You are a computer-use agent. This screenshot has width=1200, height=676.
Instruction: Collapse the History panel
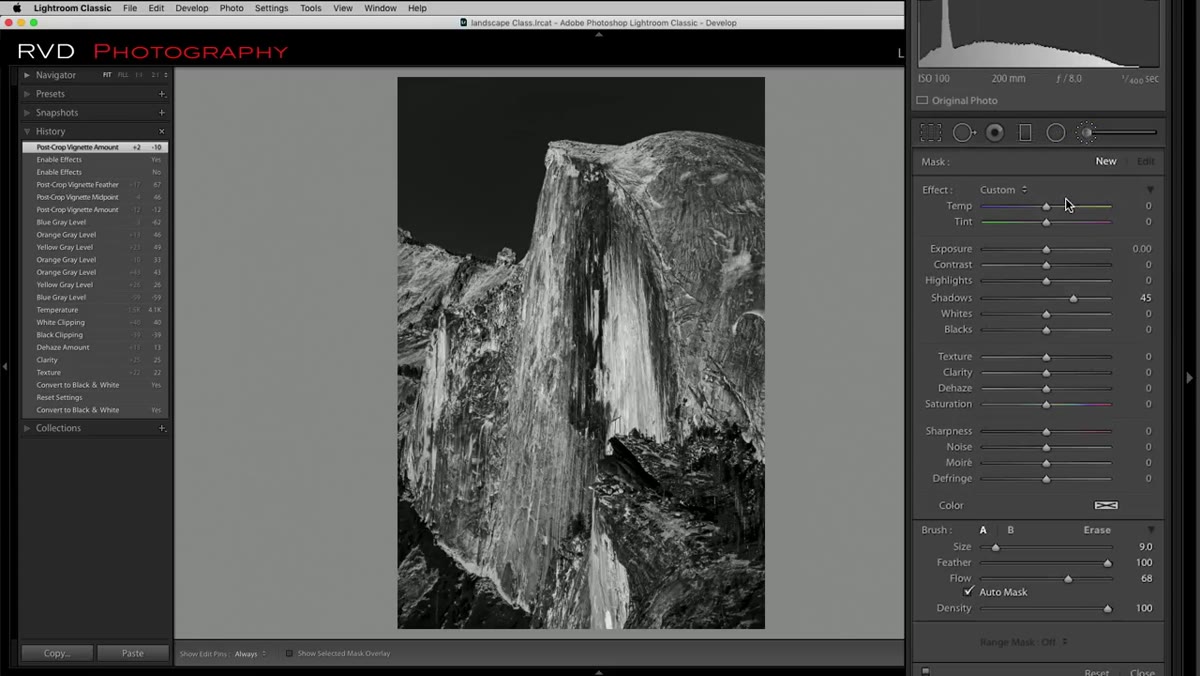click(x=27, y=131)
